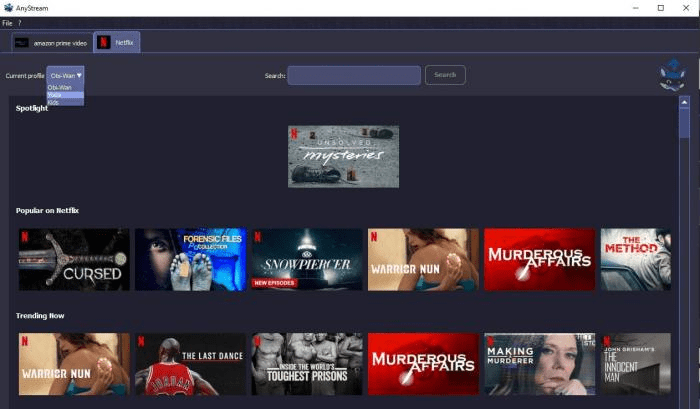
Task: Select Yoda from the profile list
Action: 56,95
